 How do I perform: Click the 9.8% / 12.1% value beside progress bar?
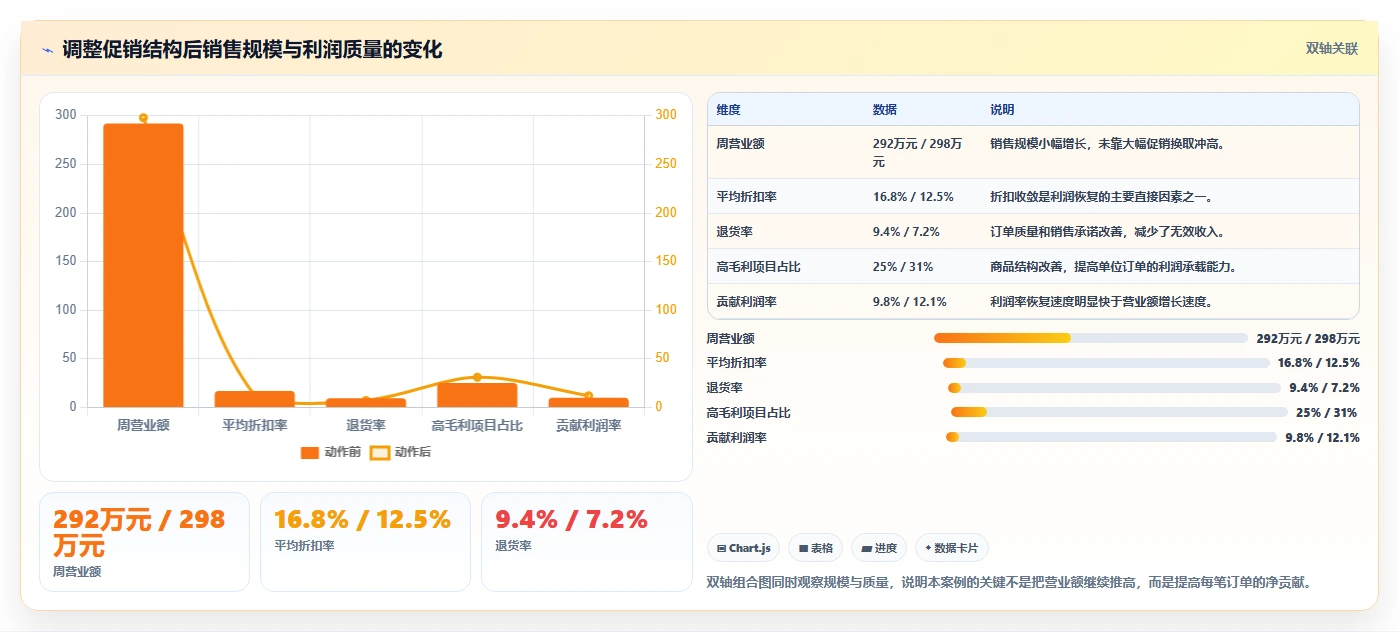tap(1322, 438)
